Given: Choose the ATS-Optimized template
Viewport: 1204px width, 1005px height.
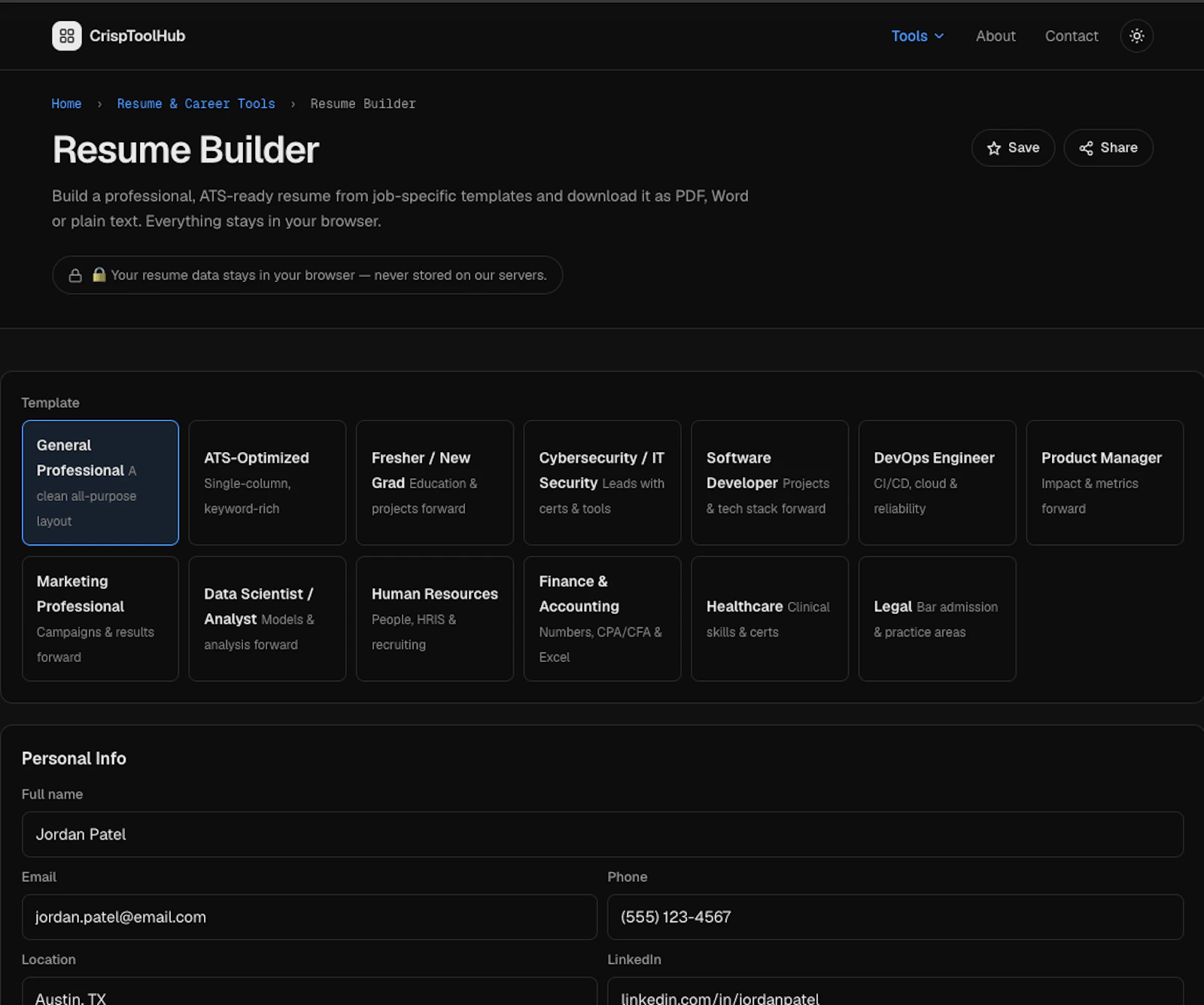Looking at the screenshot, I should (x=267, y=482).
